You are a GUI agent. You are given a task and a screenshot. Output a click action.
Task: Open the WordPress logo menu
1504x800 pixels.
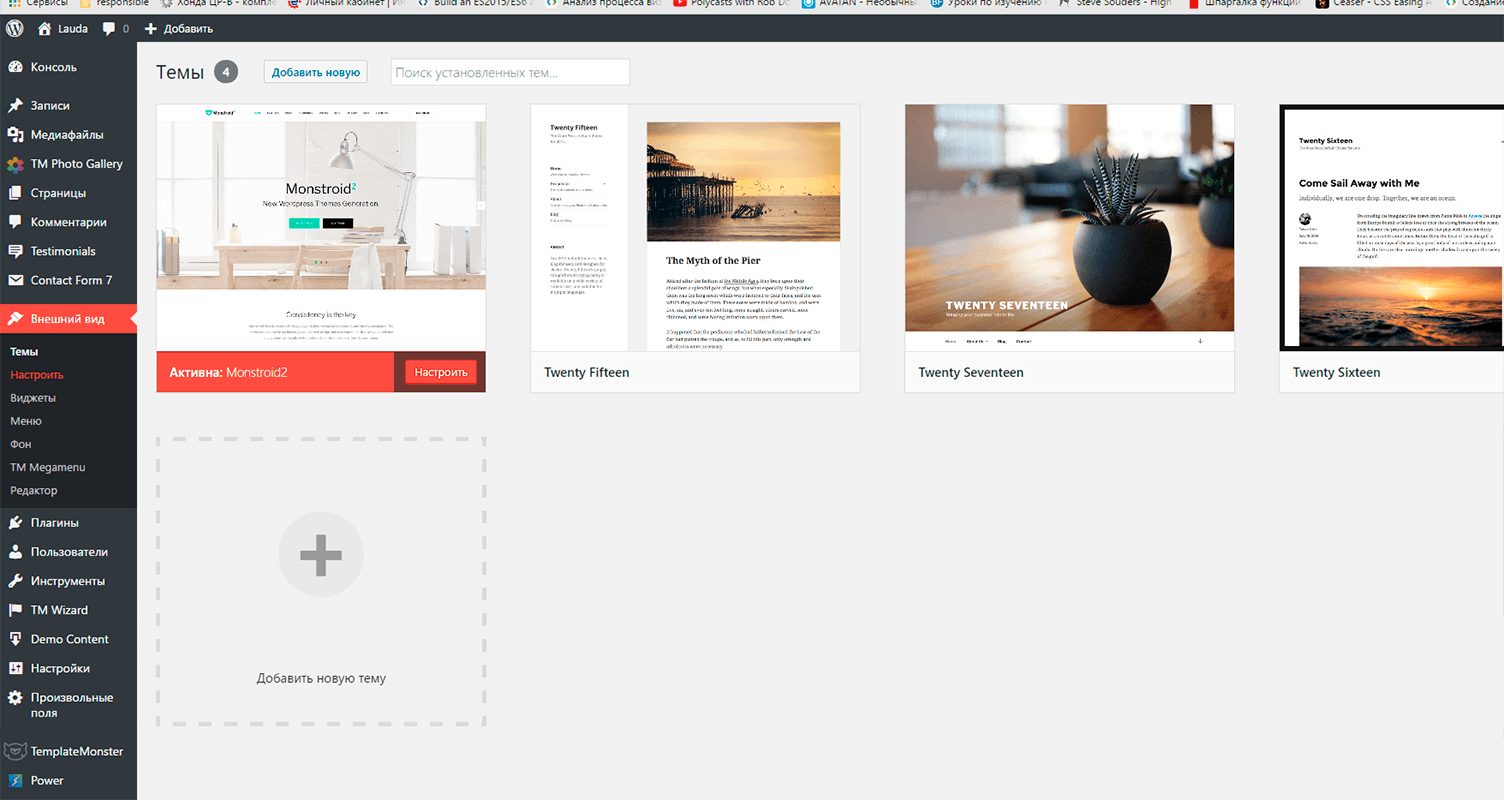click(x=15, y=29)
